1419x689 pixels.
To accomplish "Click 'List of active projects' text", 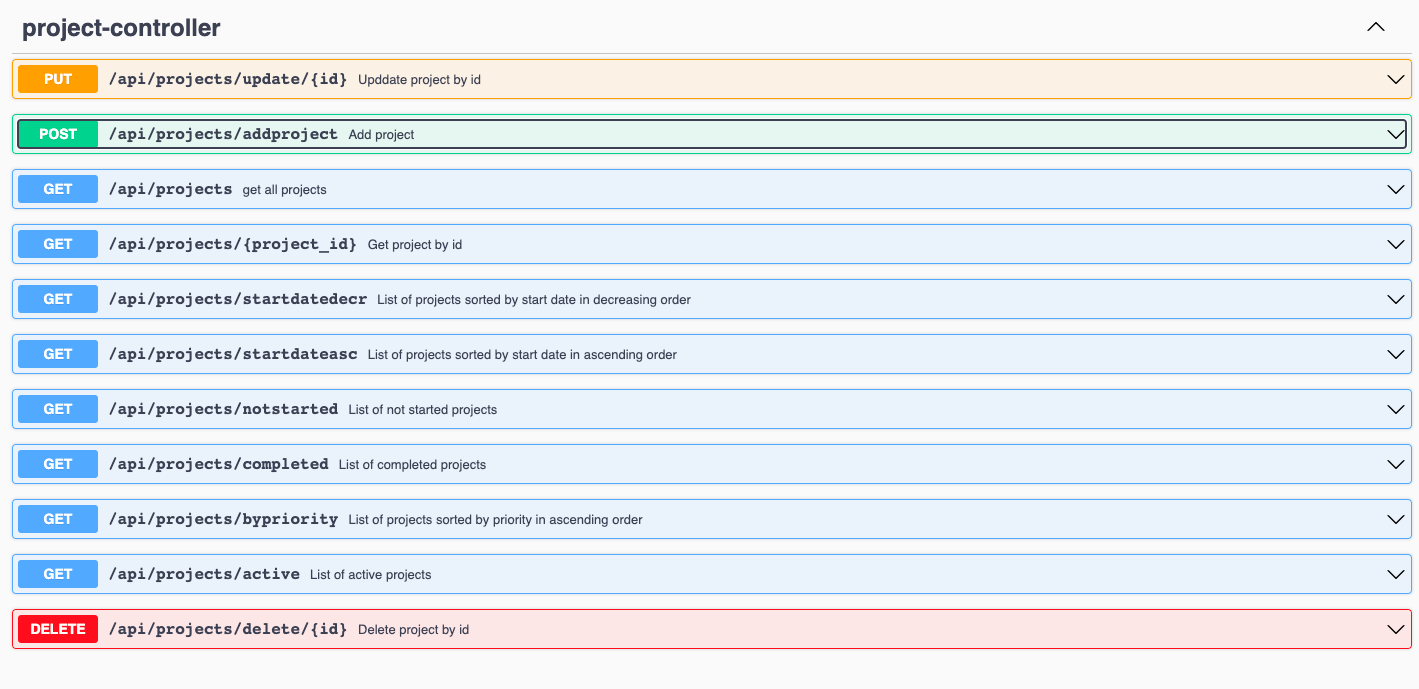I will tap(371, 574).
